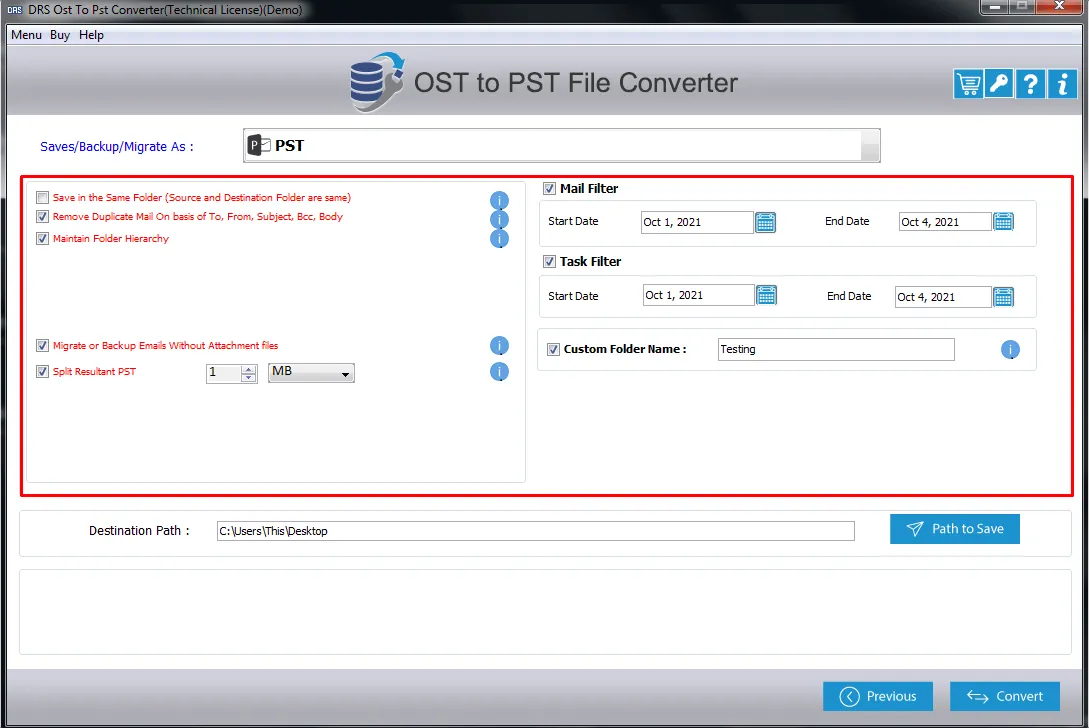Click Task Filter Start Date field

698,295
